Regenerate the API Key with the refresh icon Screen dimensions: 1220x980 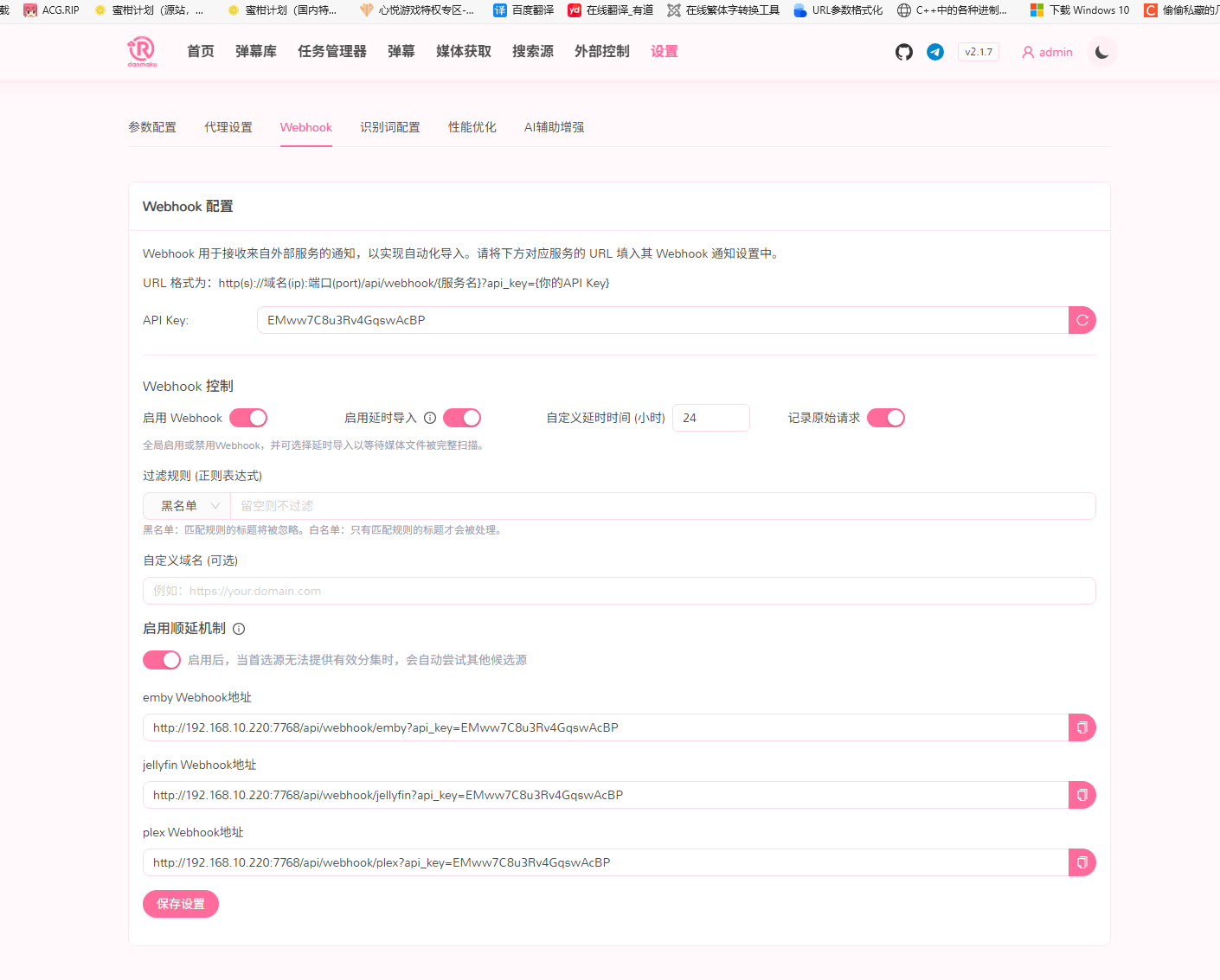1082,320
